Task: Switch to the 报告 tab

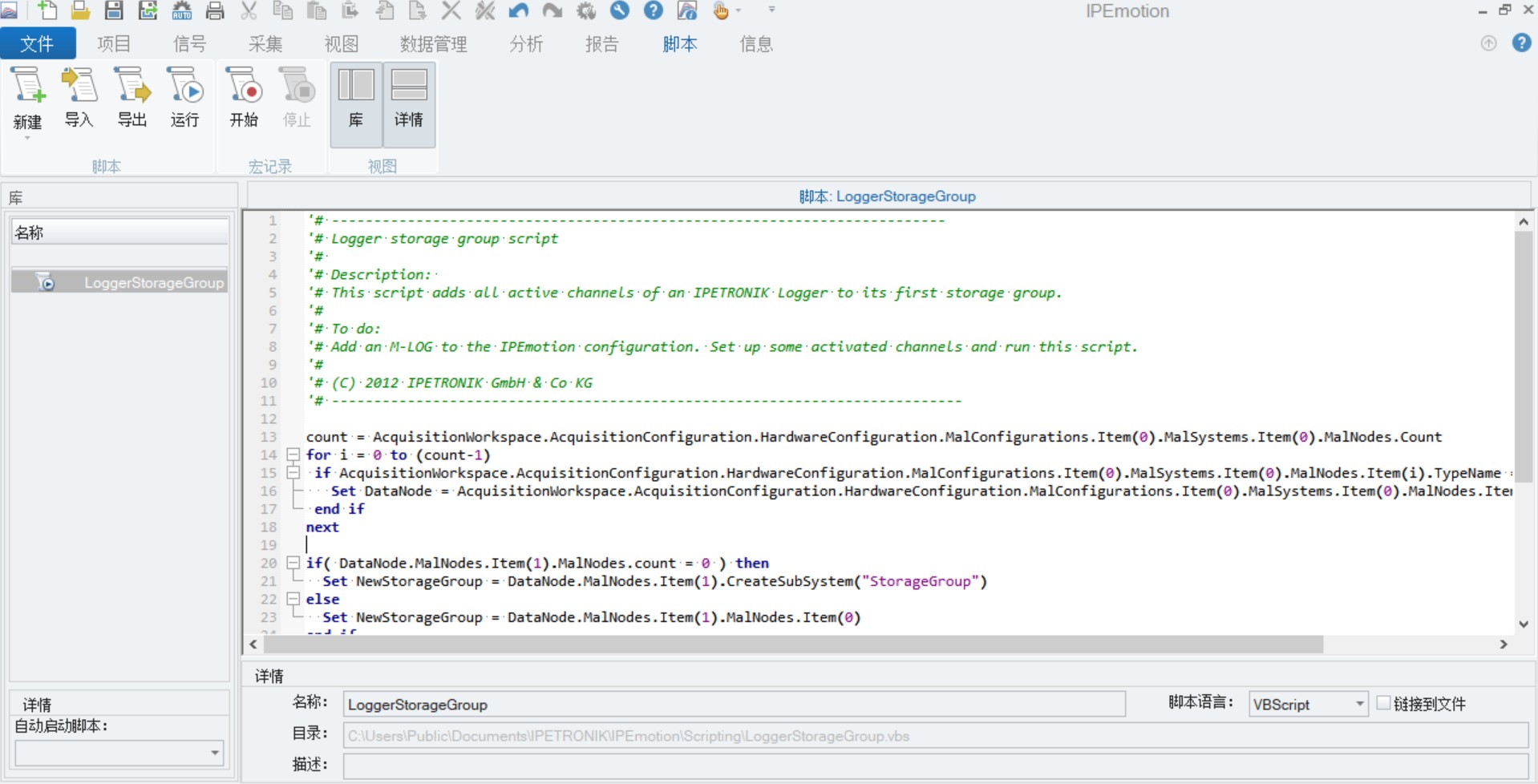Action: 602,43
